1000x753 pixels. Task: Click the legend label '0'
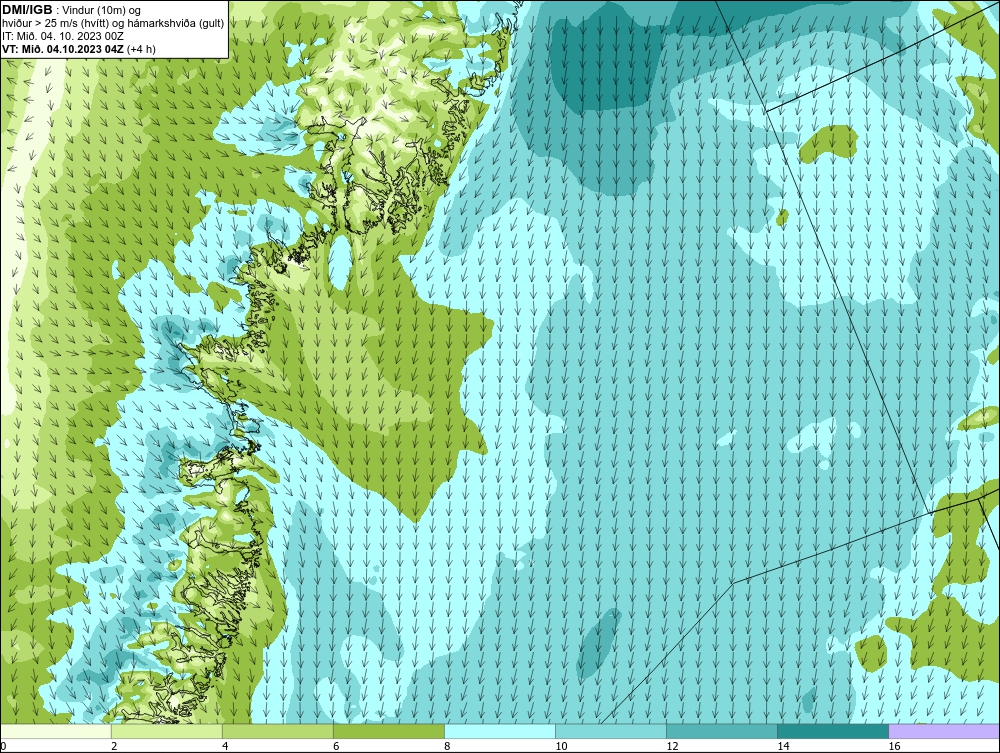point(3,746)
